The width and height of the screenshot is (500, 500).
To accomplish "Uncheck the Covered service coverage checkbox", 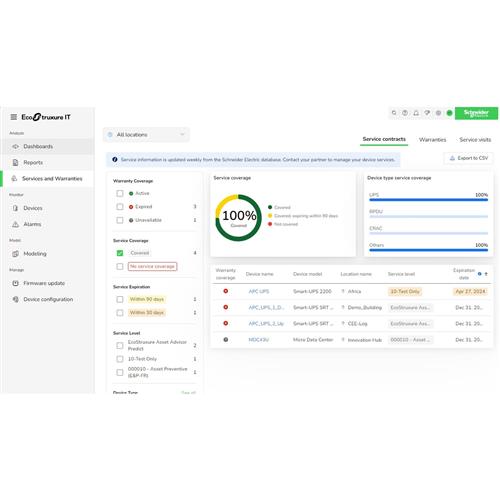I will point(120,253).
